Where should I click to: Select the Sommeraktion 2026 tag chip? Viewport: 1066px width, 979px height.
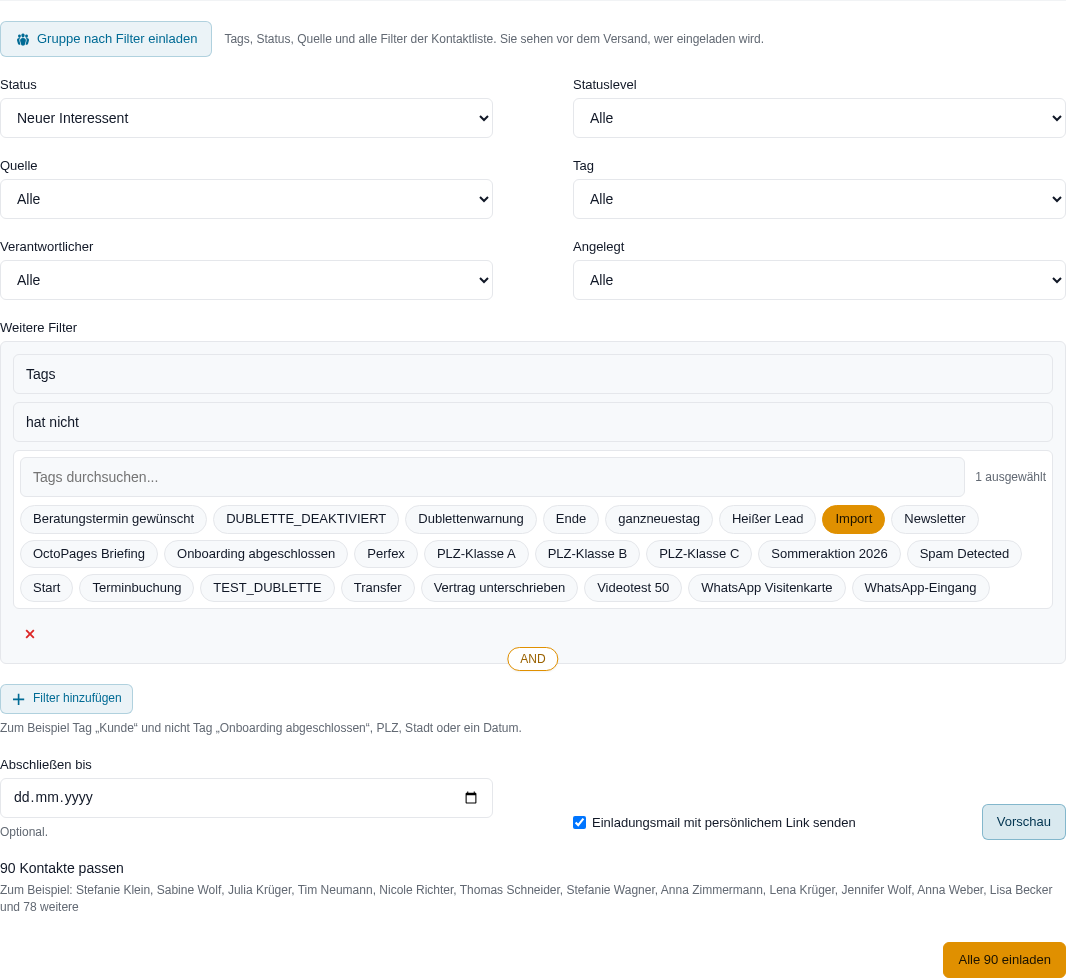[829, 554]
